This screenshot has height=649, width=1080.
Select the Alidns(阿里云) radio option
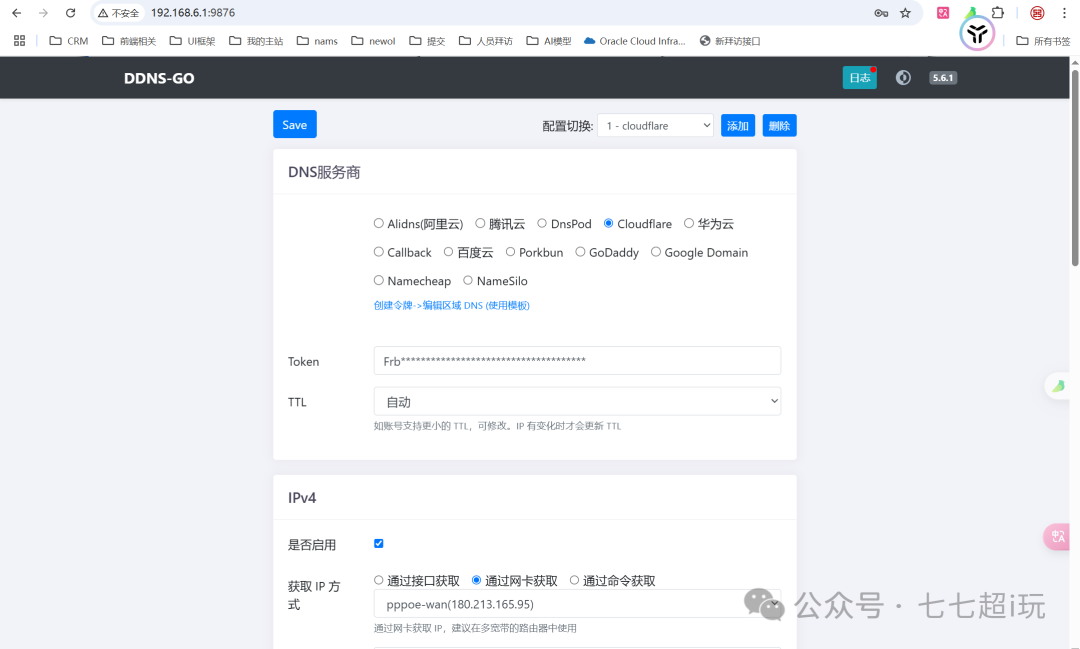tap(379, 224)
